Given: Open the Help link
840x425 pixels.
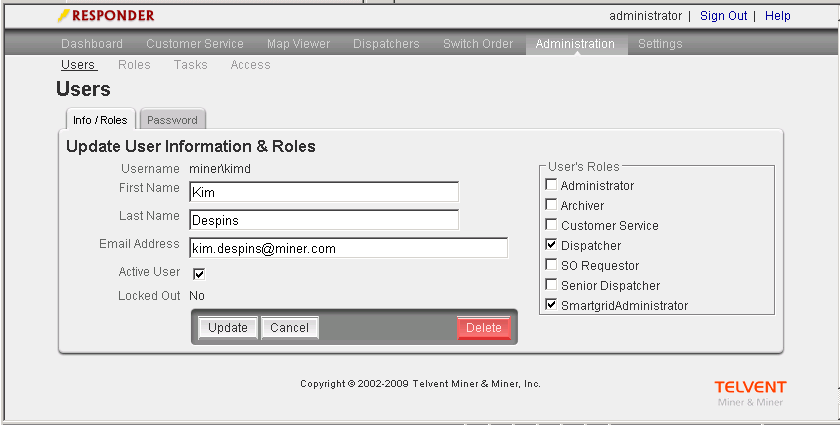Looking at the screenshot, I should click(x=777, y=16).
